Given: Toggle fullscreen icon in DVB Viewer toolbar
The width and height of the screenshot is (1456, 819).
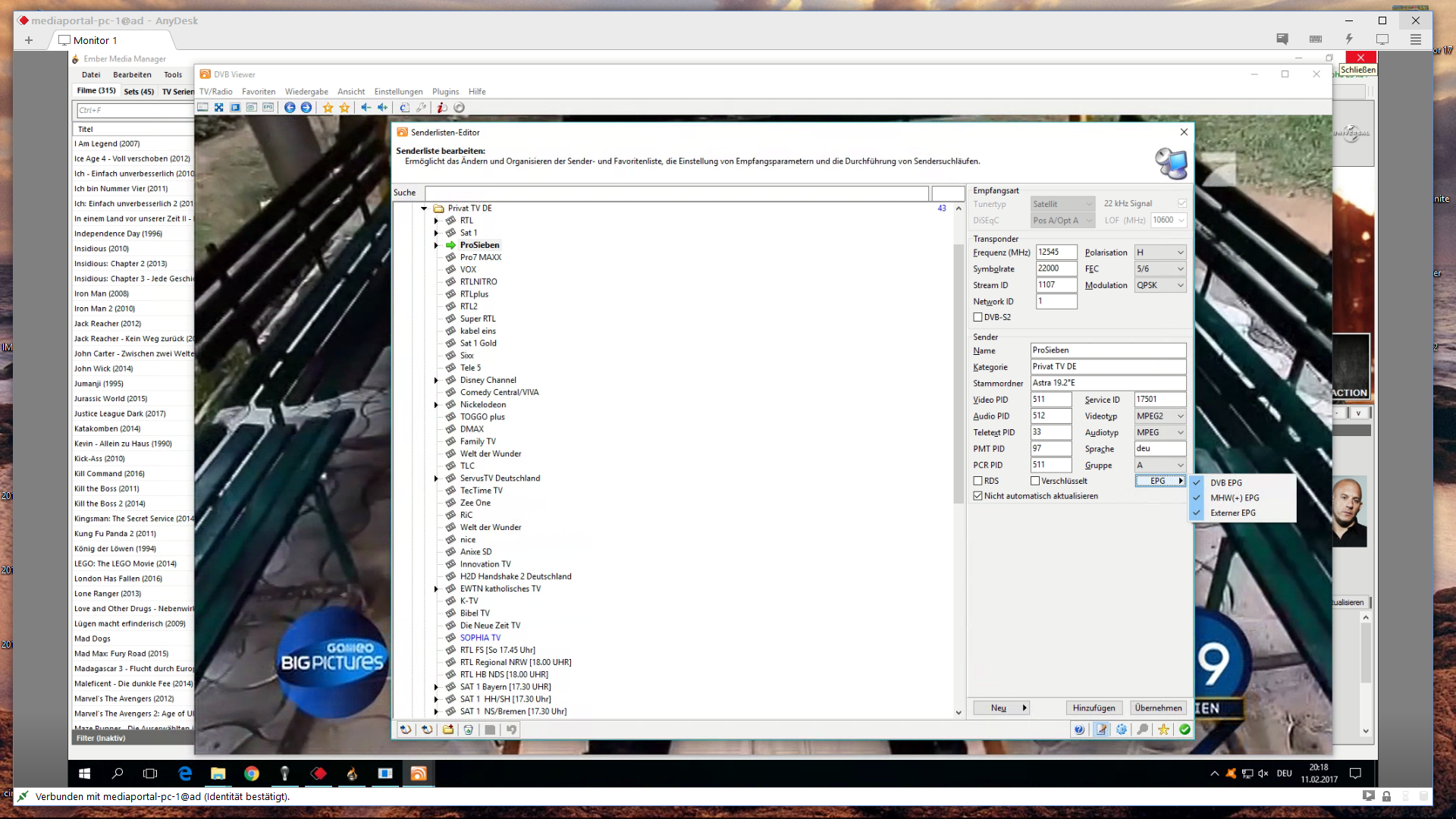Looking at the screenshot, I should (x=219, y=108).
